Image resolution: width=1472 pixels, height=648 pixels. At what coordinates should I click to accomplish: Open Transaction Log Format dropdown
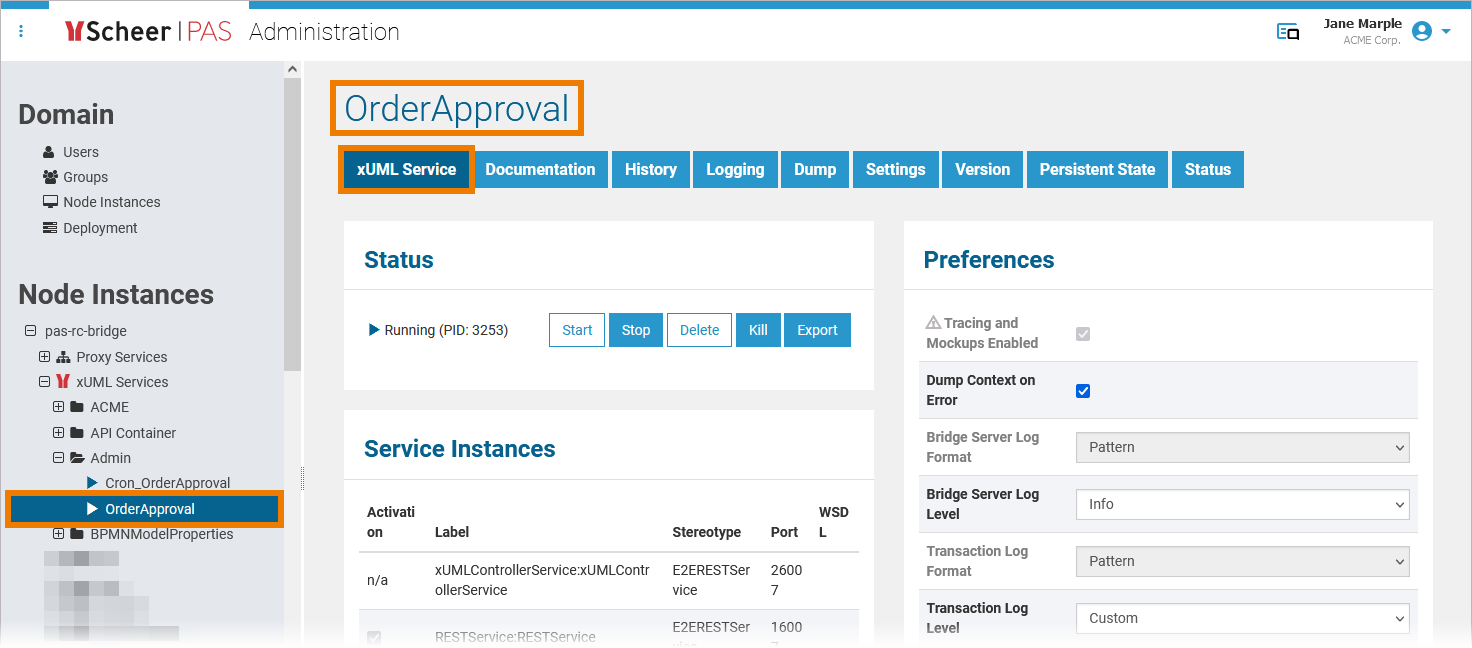[1243, 561]
